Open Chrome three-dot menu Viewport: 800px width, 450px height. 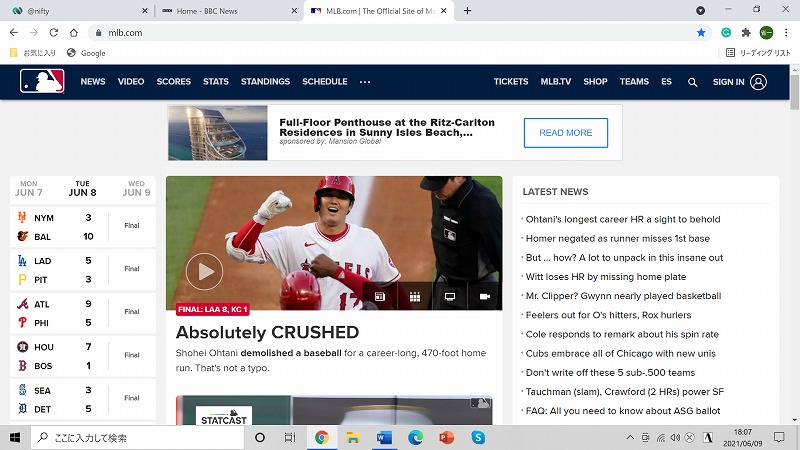click(786, 33)
